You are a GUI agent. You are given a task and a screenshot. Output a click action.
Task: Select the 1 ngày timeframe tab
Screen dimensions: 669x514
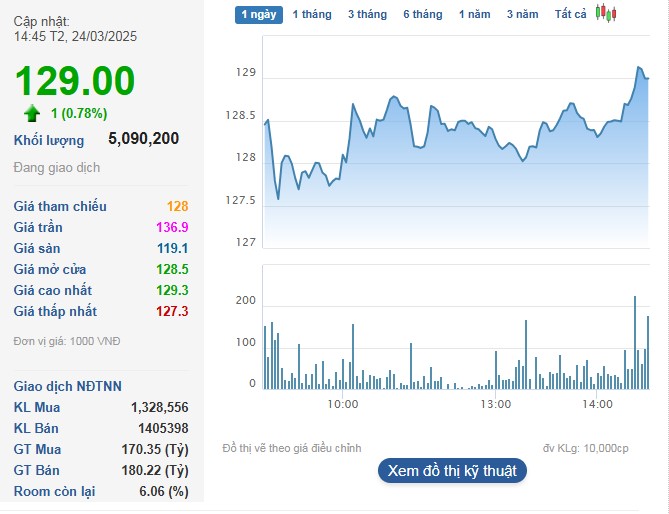(259, 14)
